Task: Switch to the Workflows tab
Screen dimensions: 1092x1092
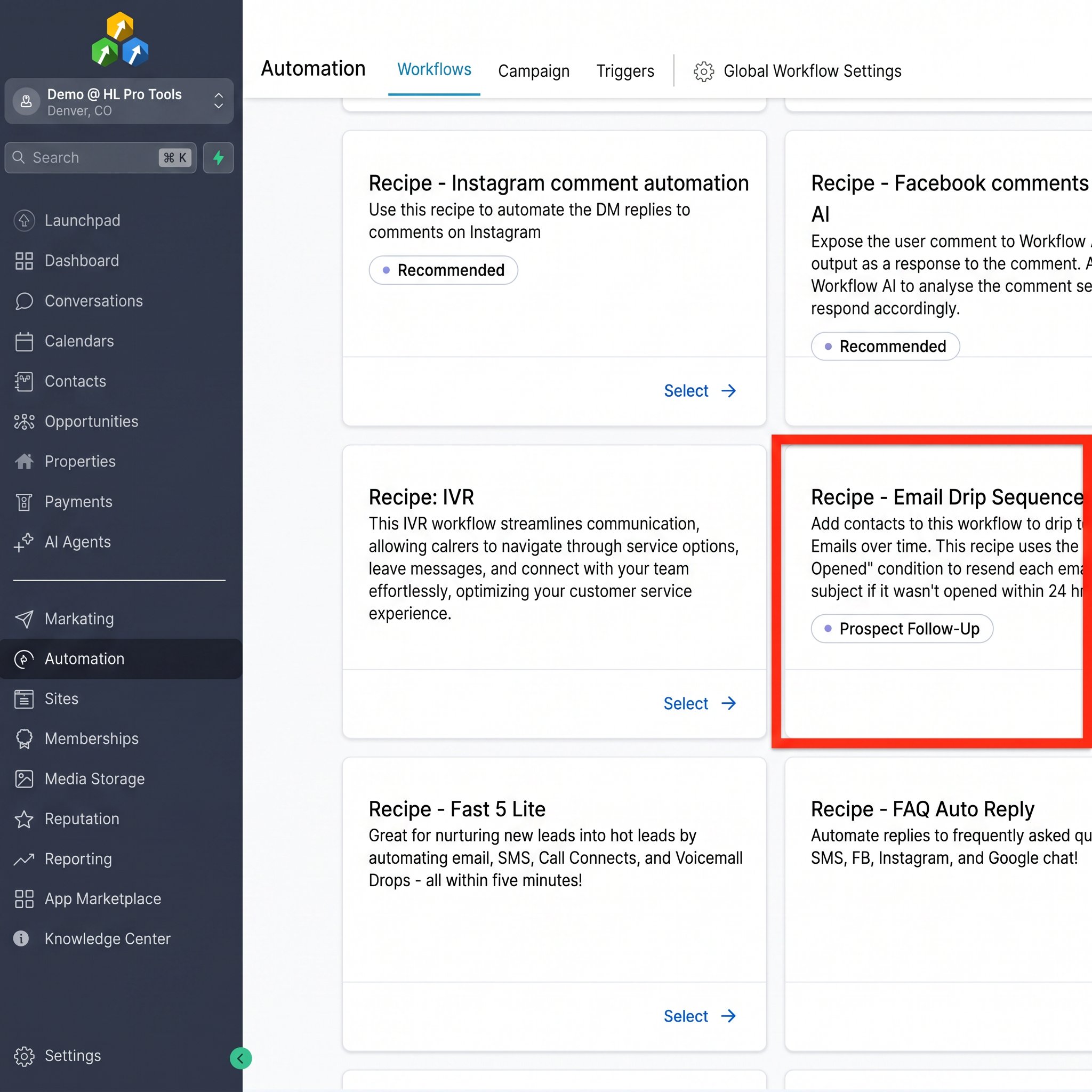Action: 434,69
